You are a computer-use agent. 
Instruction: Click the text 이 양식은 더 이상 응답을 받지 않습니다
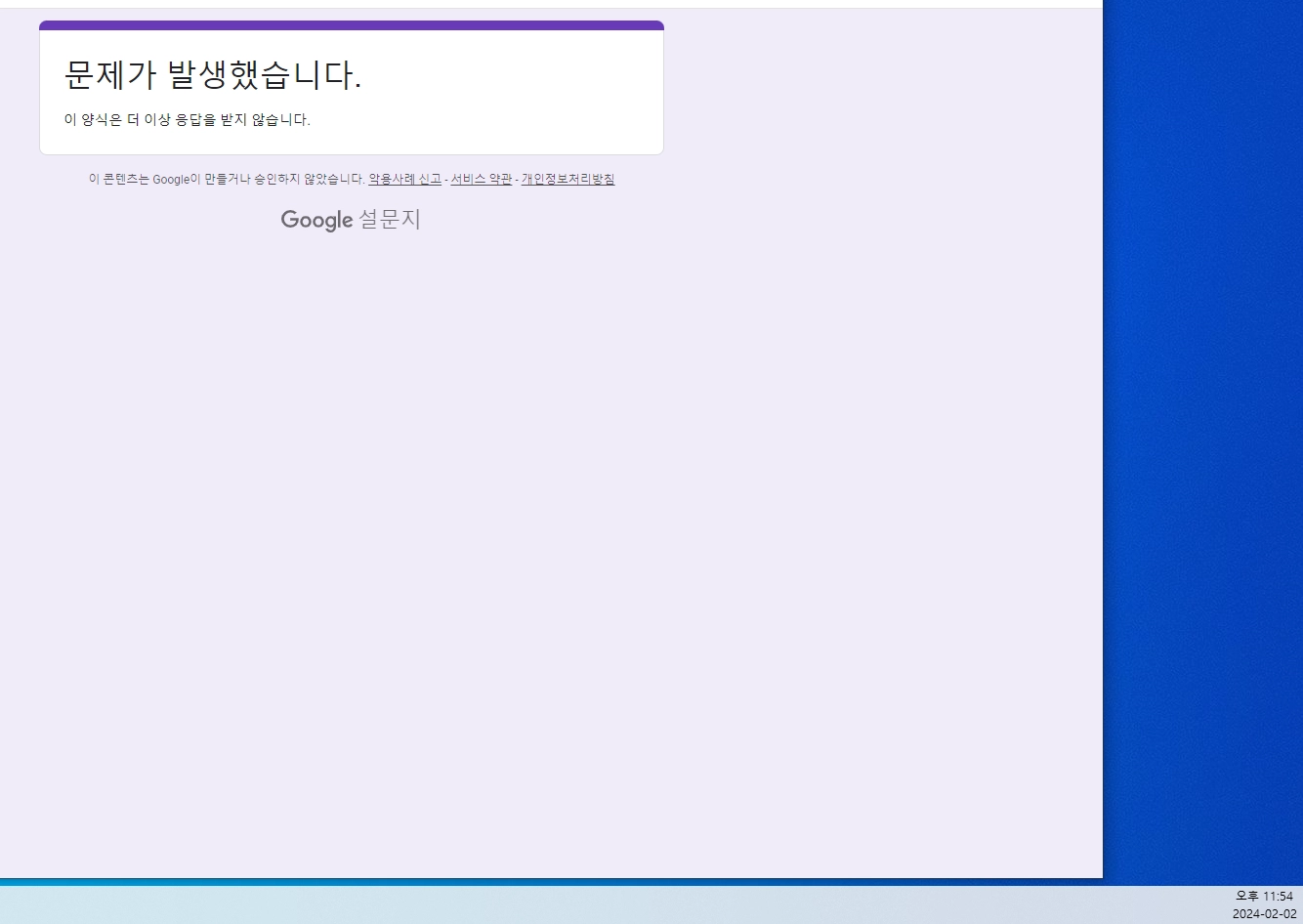[188, 120]
